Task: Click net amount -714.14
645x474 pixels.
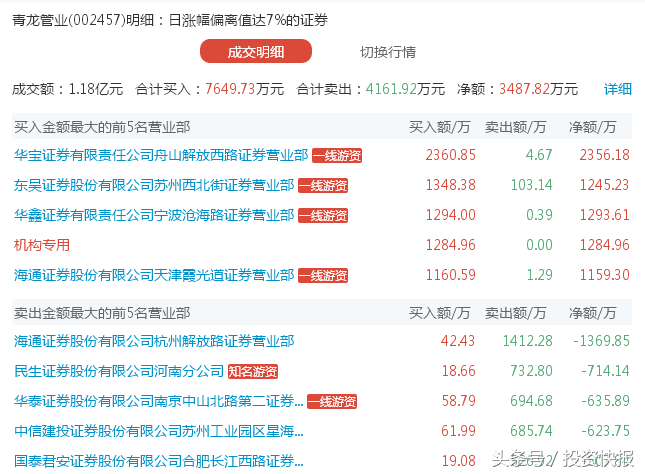Action: pos(605,371)
